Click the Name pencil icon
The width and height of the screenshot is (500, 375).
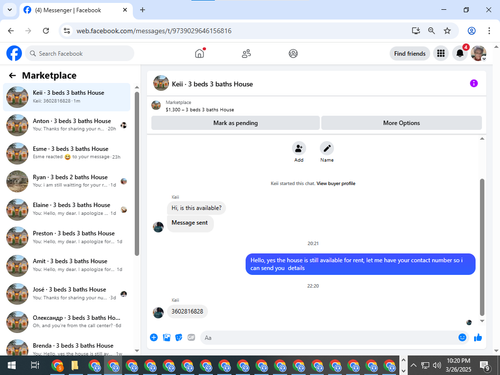click(327, 148)
